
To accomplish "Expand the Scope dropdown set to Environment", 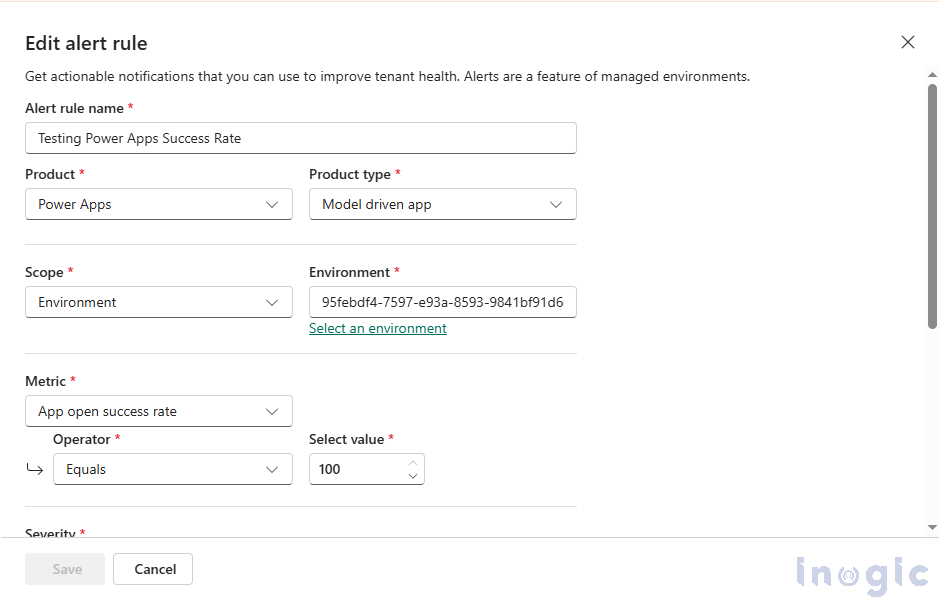I will click(158, 302).
